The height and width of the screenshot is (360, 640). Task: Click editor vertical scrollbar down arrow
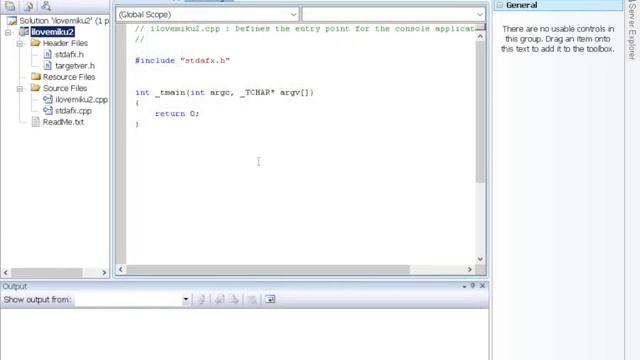pos(480,259)
